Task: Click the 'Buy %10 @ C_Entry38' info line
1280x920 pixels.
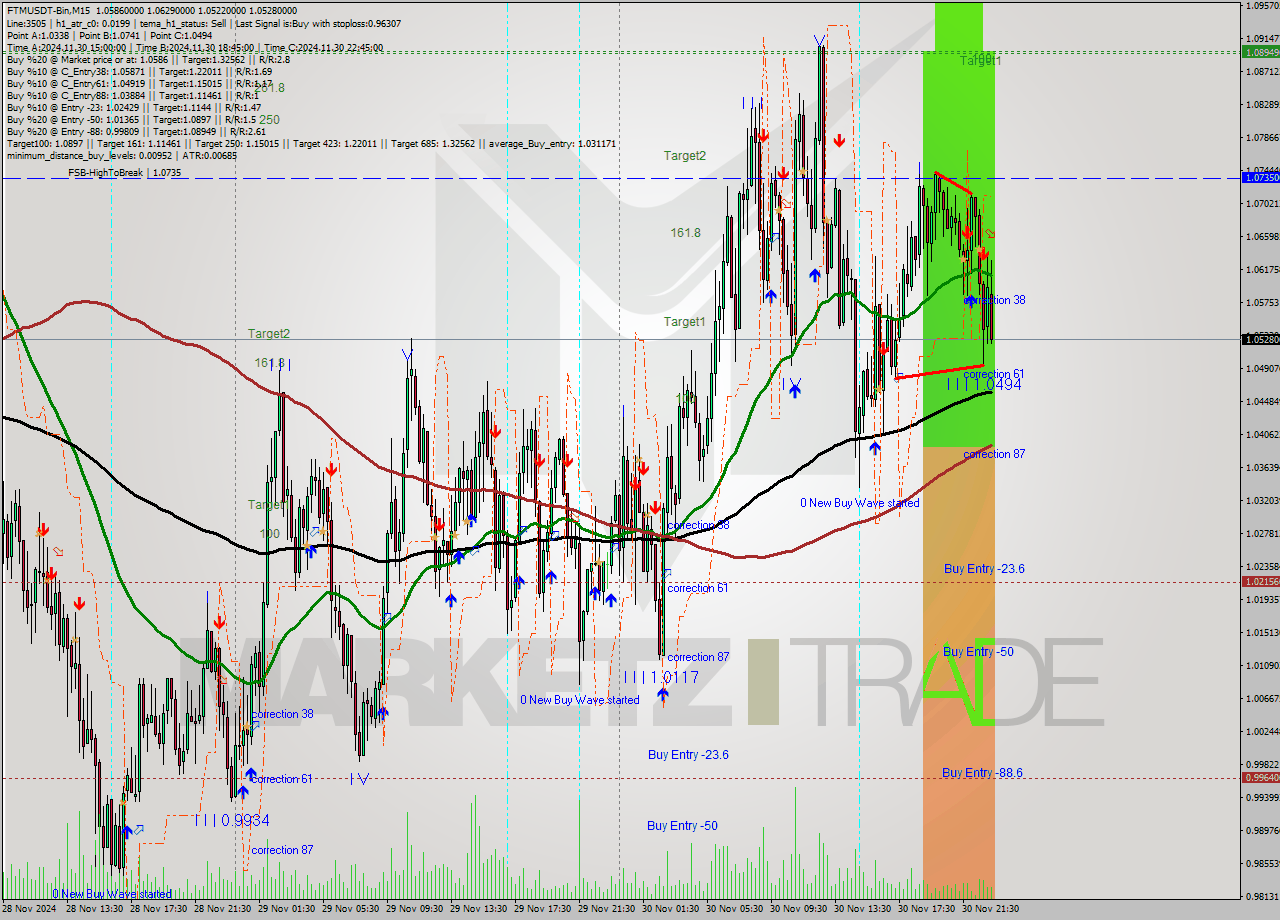Action: pos(139,71)
